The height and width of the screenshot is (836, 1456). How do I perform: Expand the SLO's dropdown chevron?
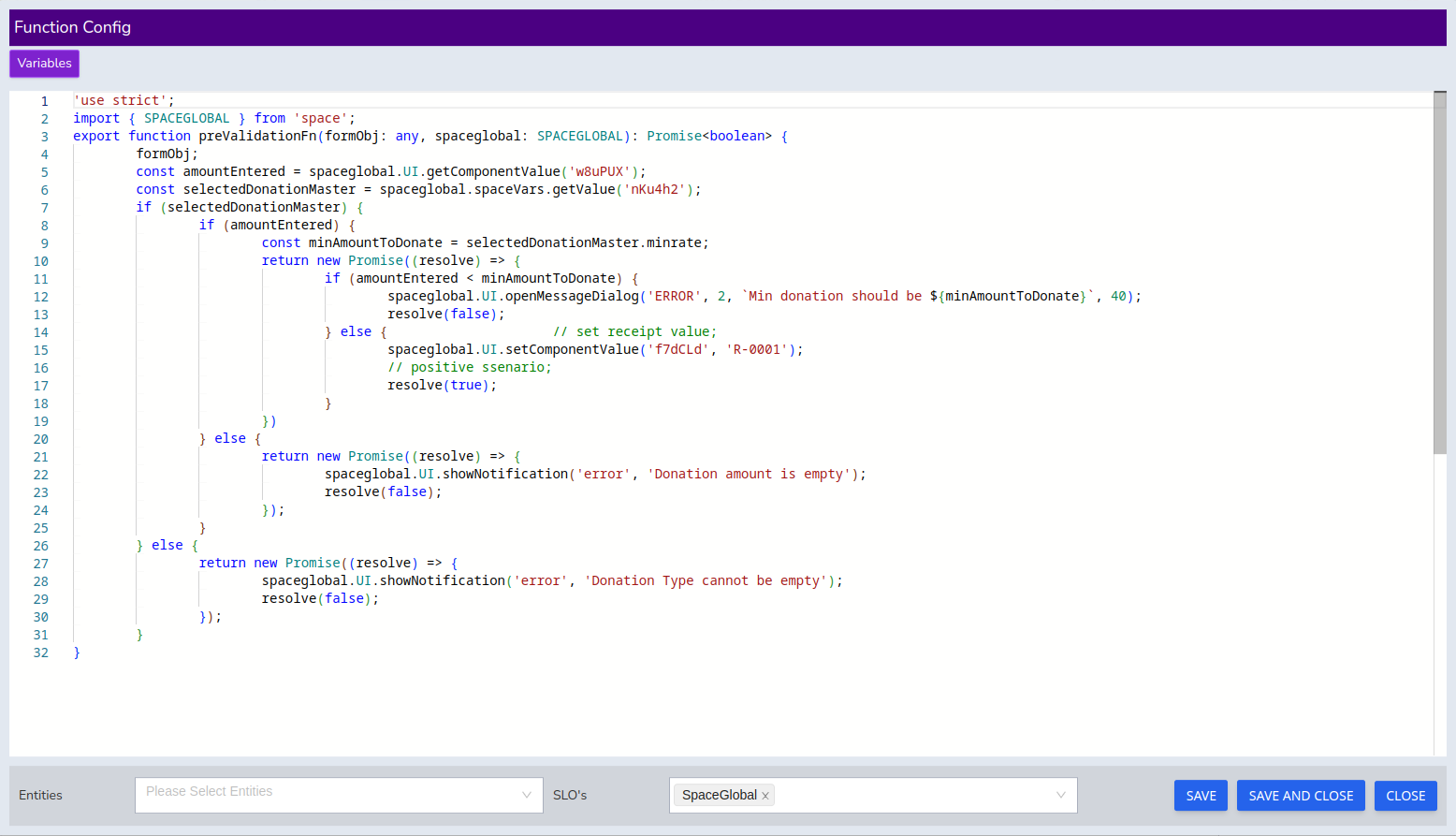[x=1061, y=795]
